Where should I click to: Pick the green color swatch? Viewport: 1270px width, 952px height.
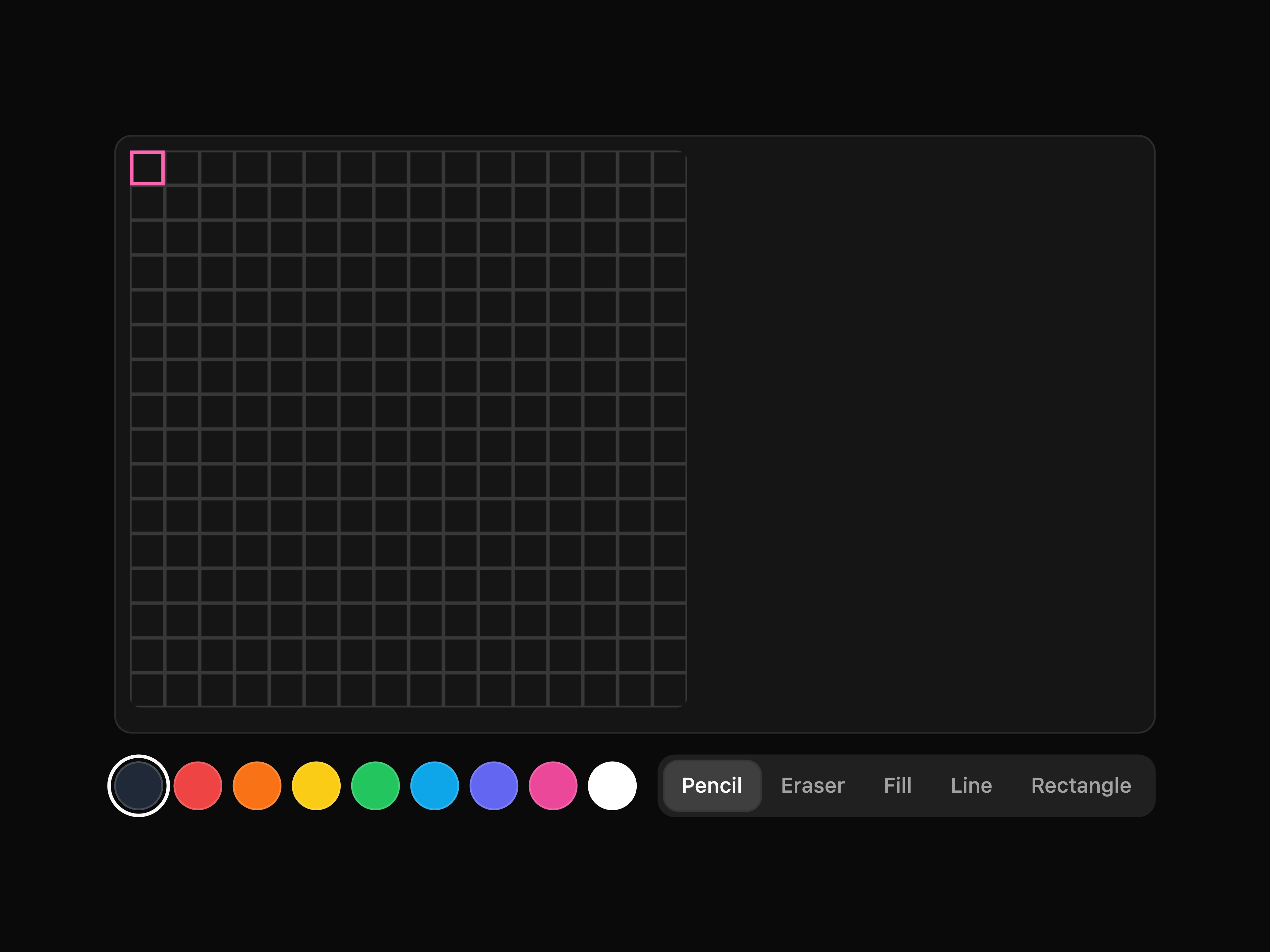point(375,786)
